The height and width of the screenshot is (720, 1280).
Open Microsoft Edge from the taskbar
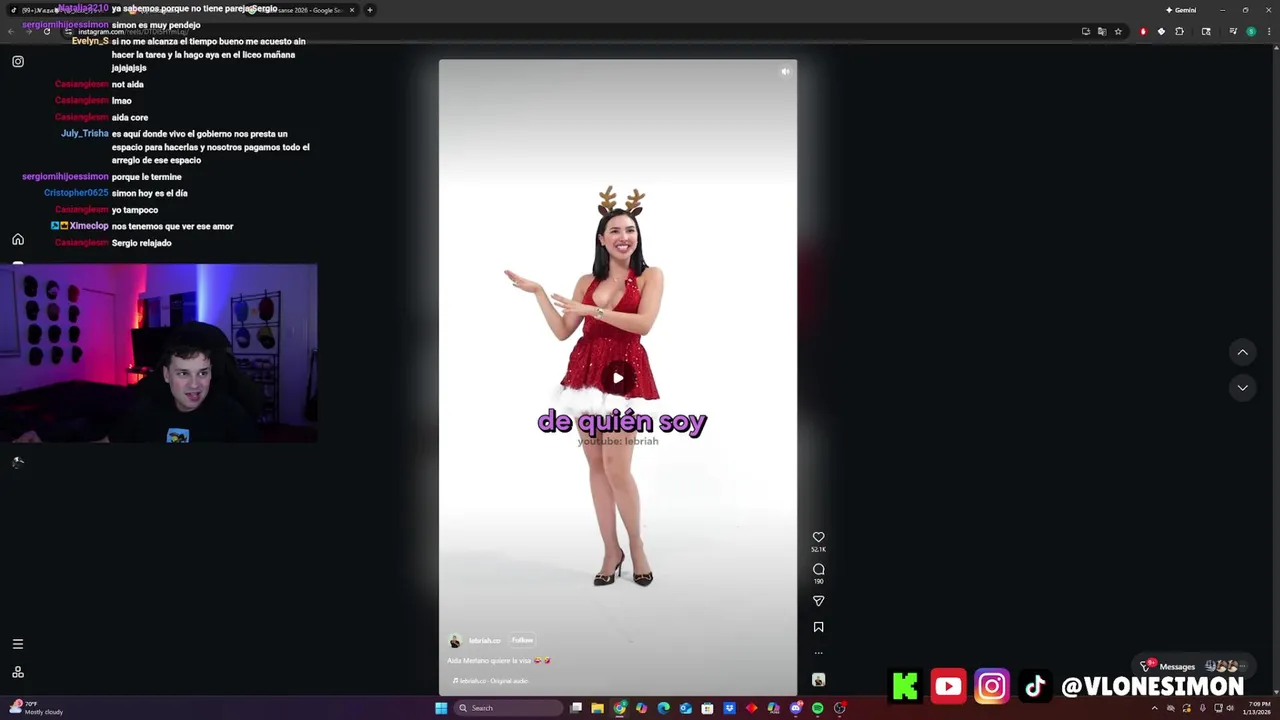(663, 708)
